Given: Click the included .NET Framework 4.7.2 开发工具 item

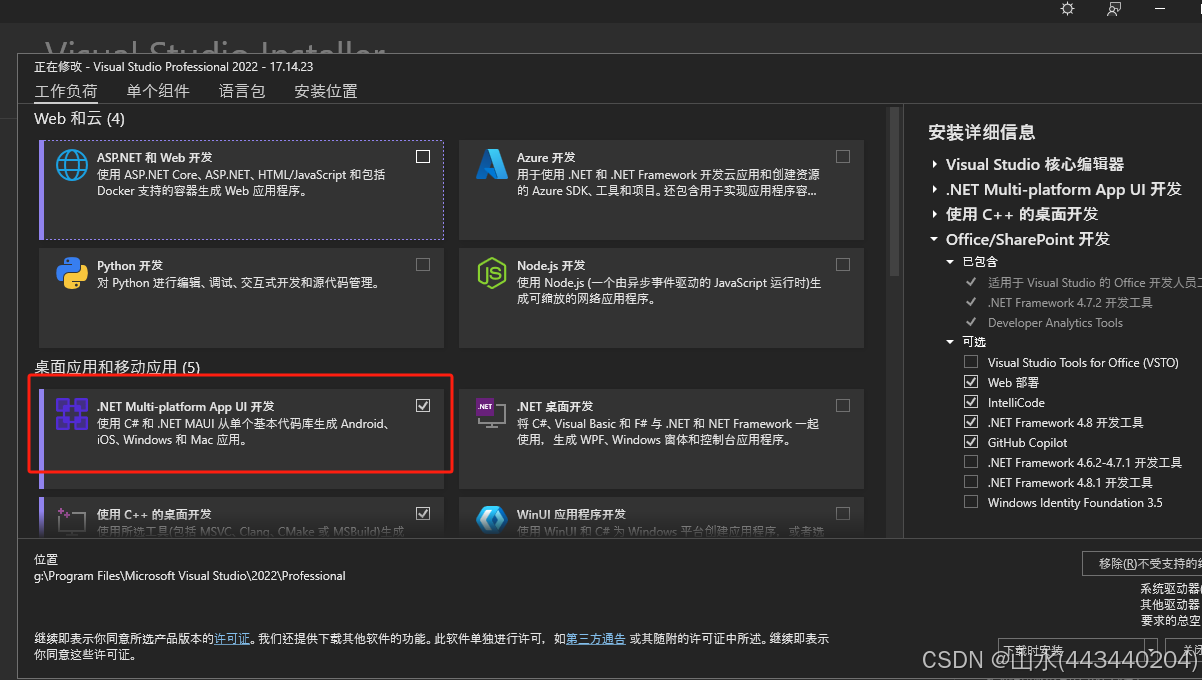Looking at the screenshot, I should (x=1070, y=303).
